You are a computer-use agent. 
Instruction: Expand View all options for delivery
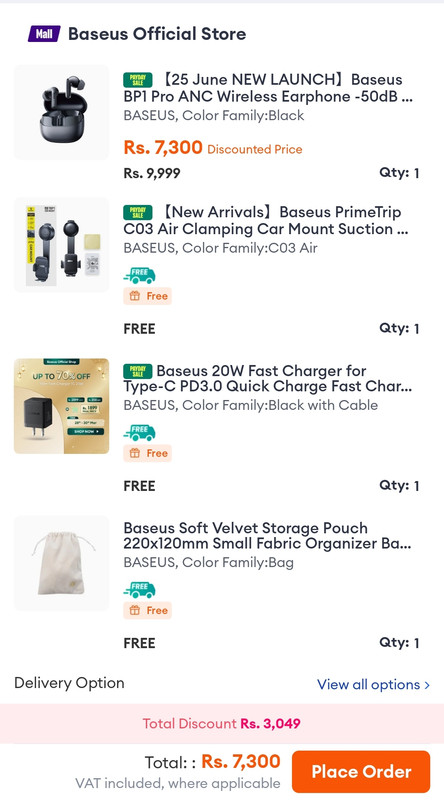(x=374, y=684)
